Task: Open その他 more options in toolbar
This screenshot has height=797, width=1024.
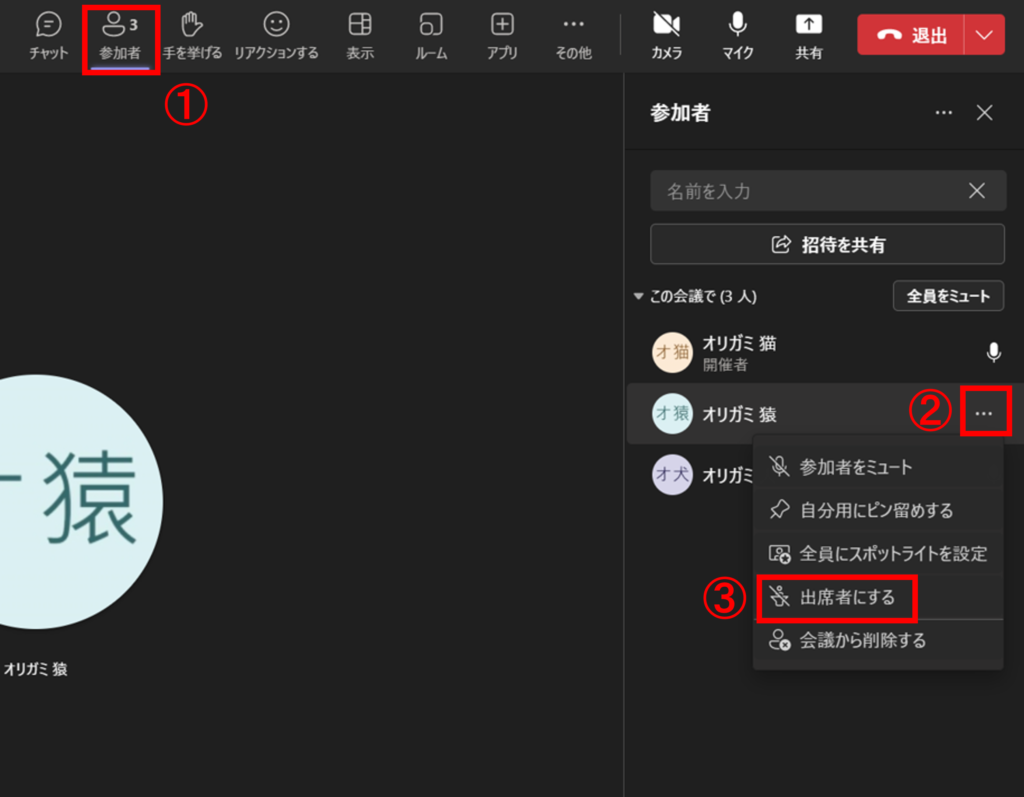Action: coord(573,35)
